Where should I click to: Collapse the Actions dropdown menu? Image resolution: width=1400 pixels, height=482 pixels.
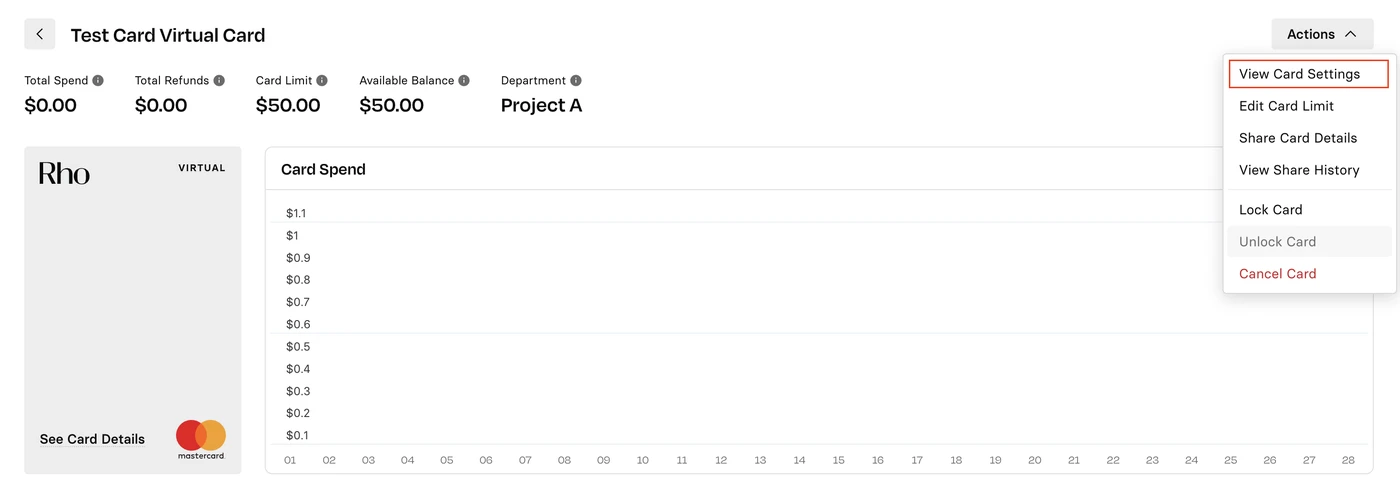(1322, 34)
